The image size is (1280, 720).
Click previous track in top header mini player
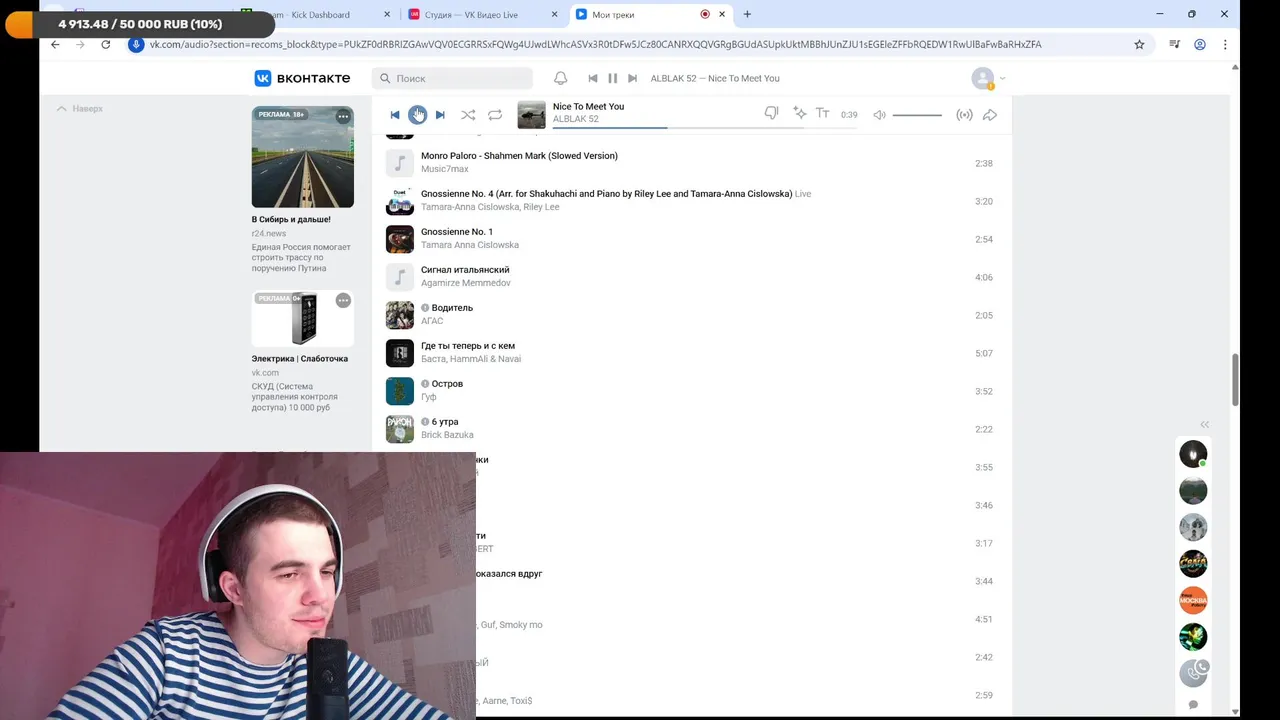(592, 78)
